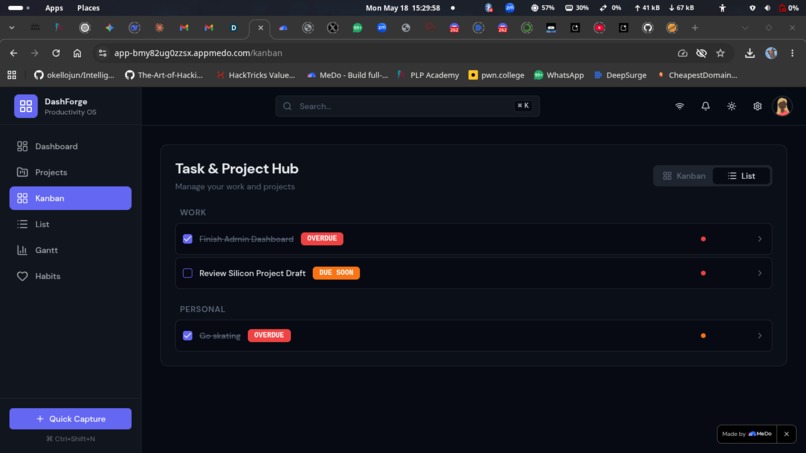The image size is (806, 453).
Task: Click the DUE SOON badge
Action: (x=336, y=273)
